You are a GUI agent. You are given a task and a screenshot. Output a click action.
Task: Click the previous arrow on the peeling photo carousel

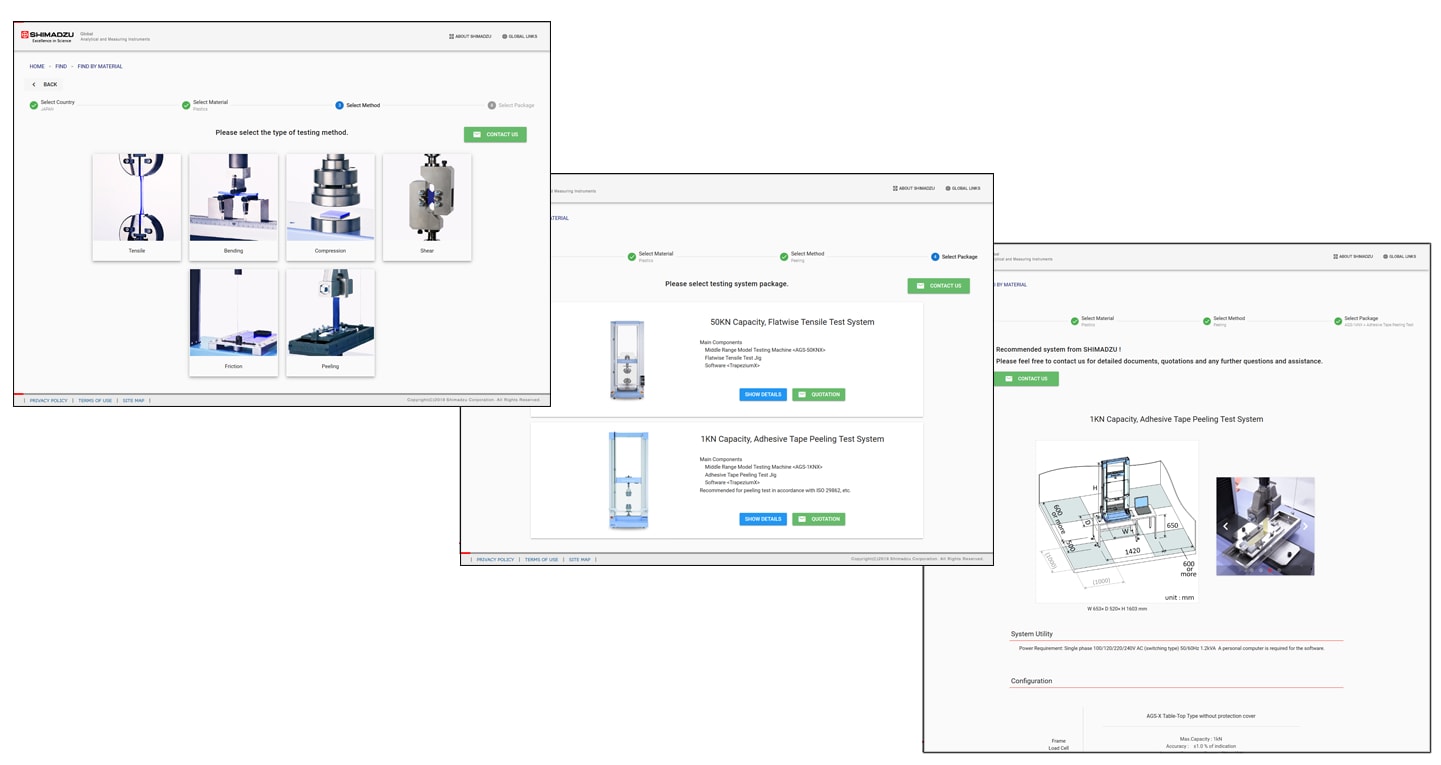click(1226, 526)
